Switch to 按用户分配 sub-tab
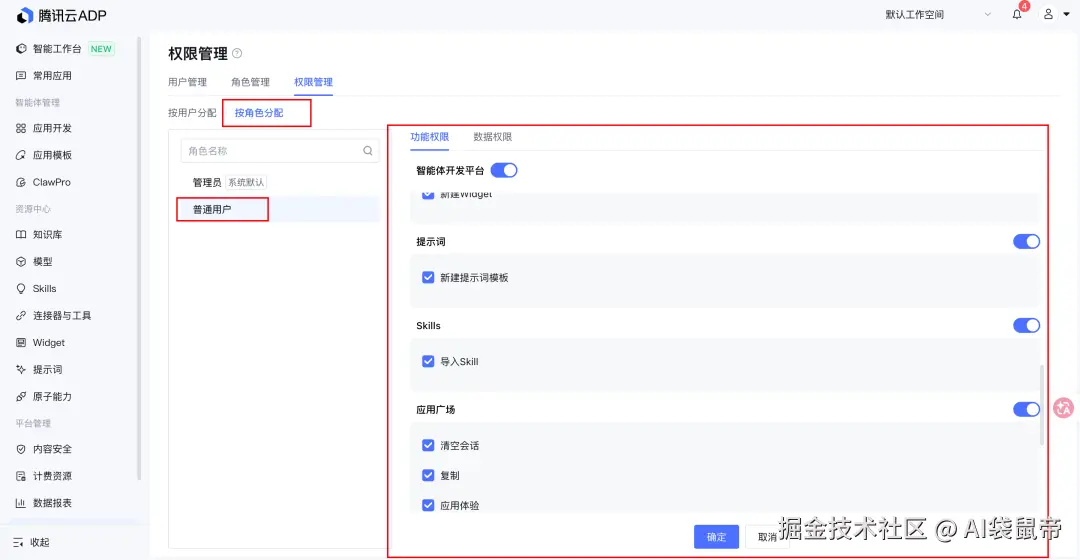1080x560 pixels. pyautogui.click(x=192, y=113)
